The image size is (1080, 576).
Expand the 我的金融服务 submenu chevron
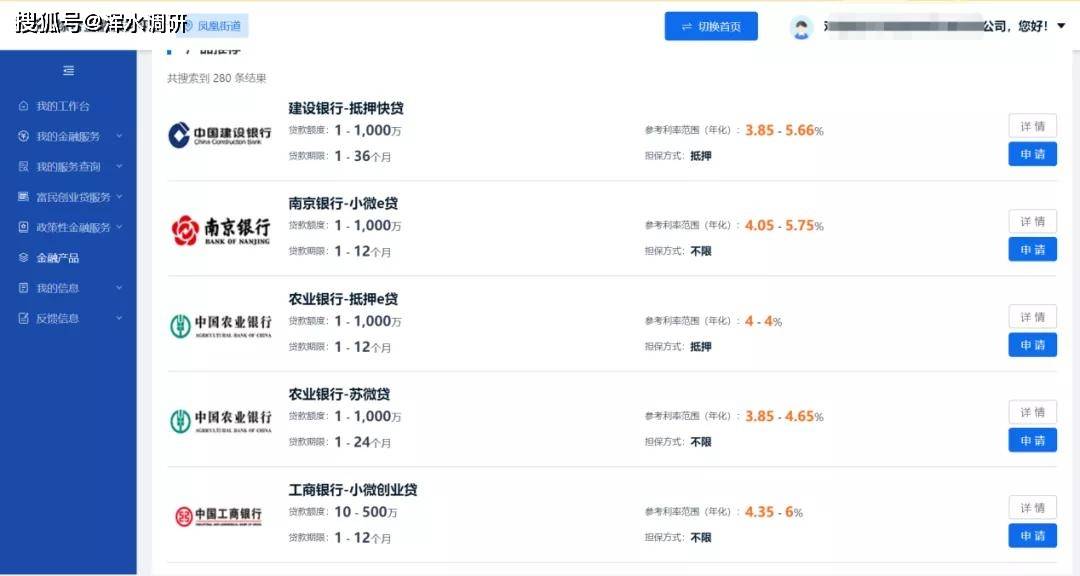tap(119, 136)
